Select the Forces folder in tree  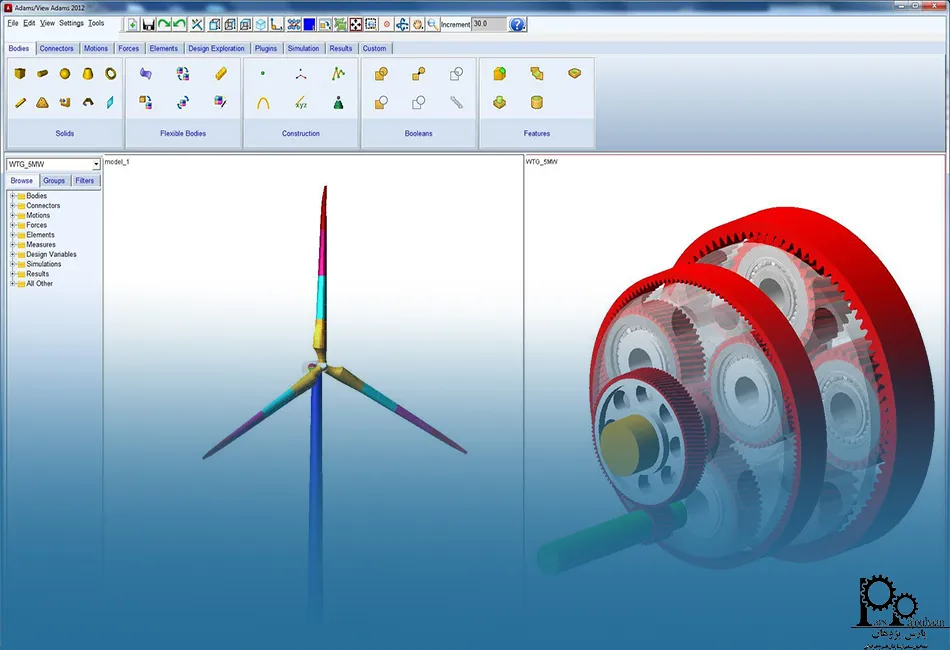tap(36, 225)
